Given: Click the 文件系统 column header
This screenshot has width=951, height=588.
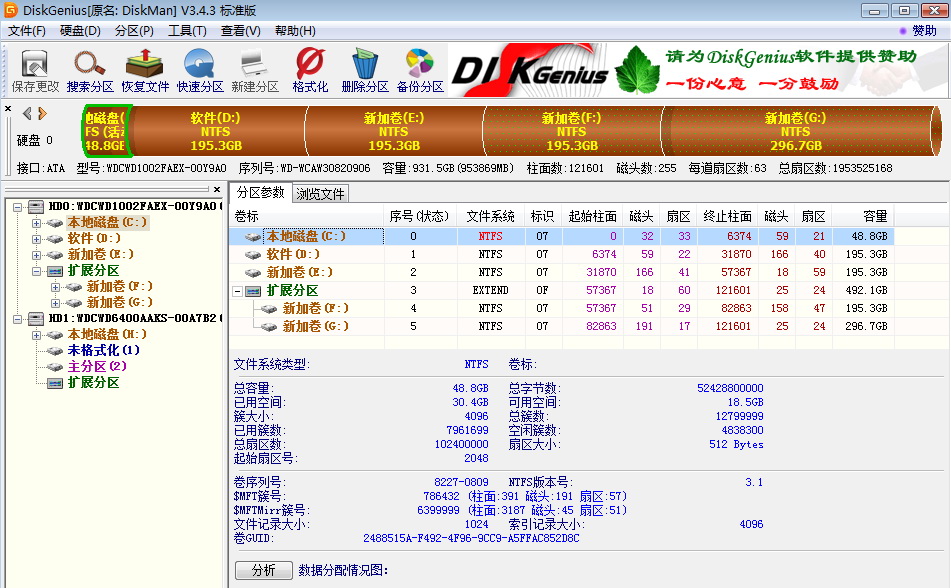Looking at the screenshot, I should pyautogui.click(x=490, y=217).
